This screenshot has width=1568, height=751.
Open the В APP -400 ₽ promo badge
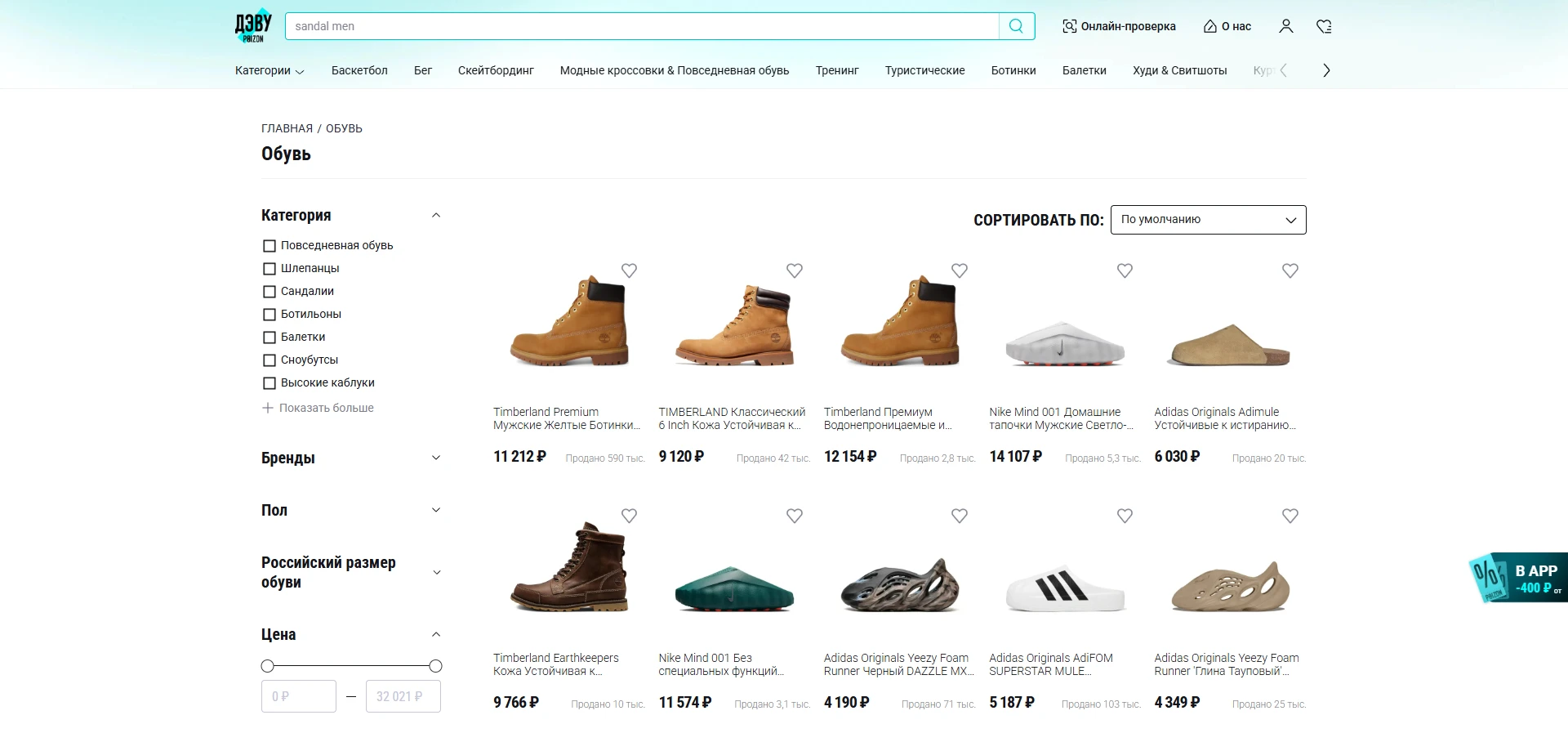pos(1518,578)
